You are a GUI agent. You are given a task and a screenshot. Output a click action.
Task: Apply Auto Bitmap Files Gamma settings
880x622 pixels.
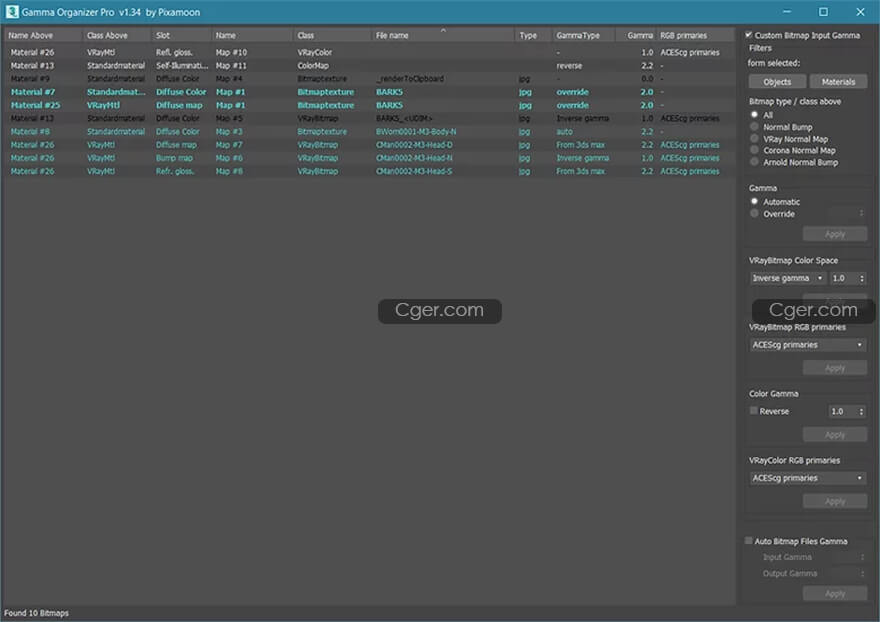point(835,593)
